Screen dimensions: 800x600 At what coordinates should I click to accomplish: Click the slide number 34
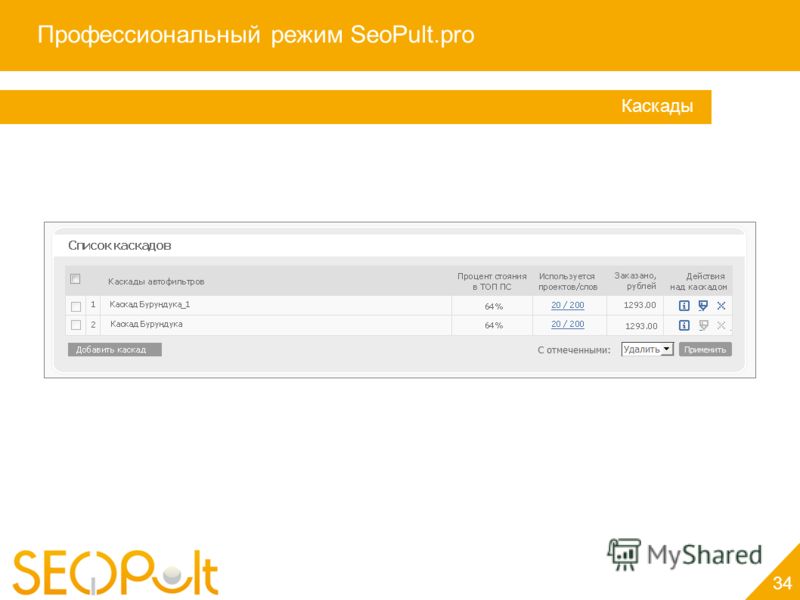coord(782,583)
